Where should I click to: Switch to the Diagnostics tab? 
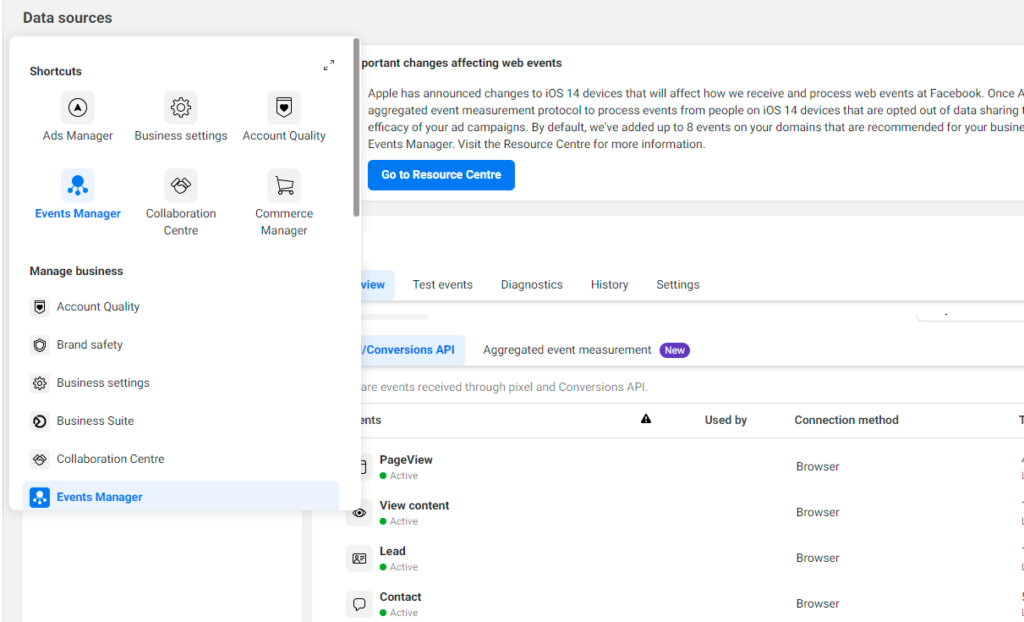click(x=532, y=285)
